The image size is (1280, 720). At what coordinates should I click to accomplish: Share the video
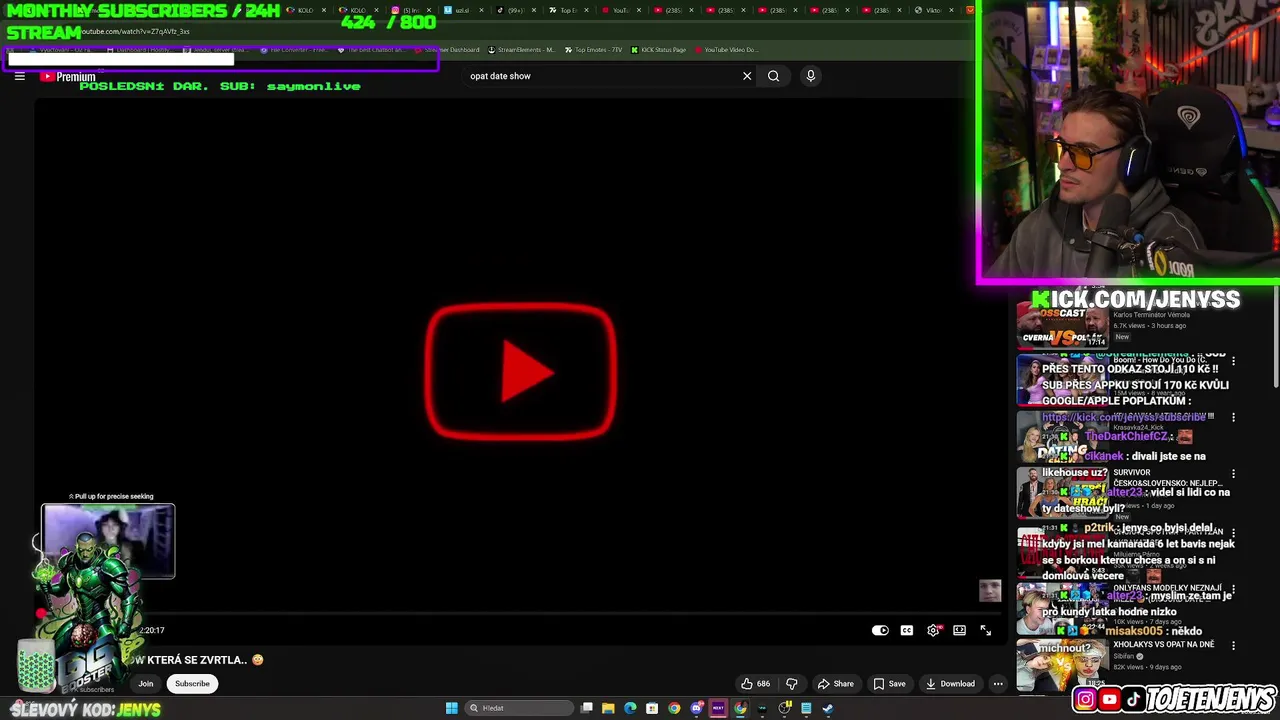[x=836, y=684]
